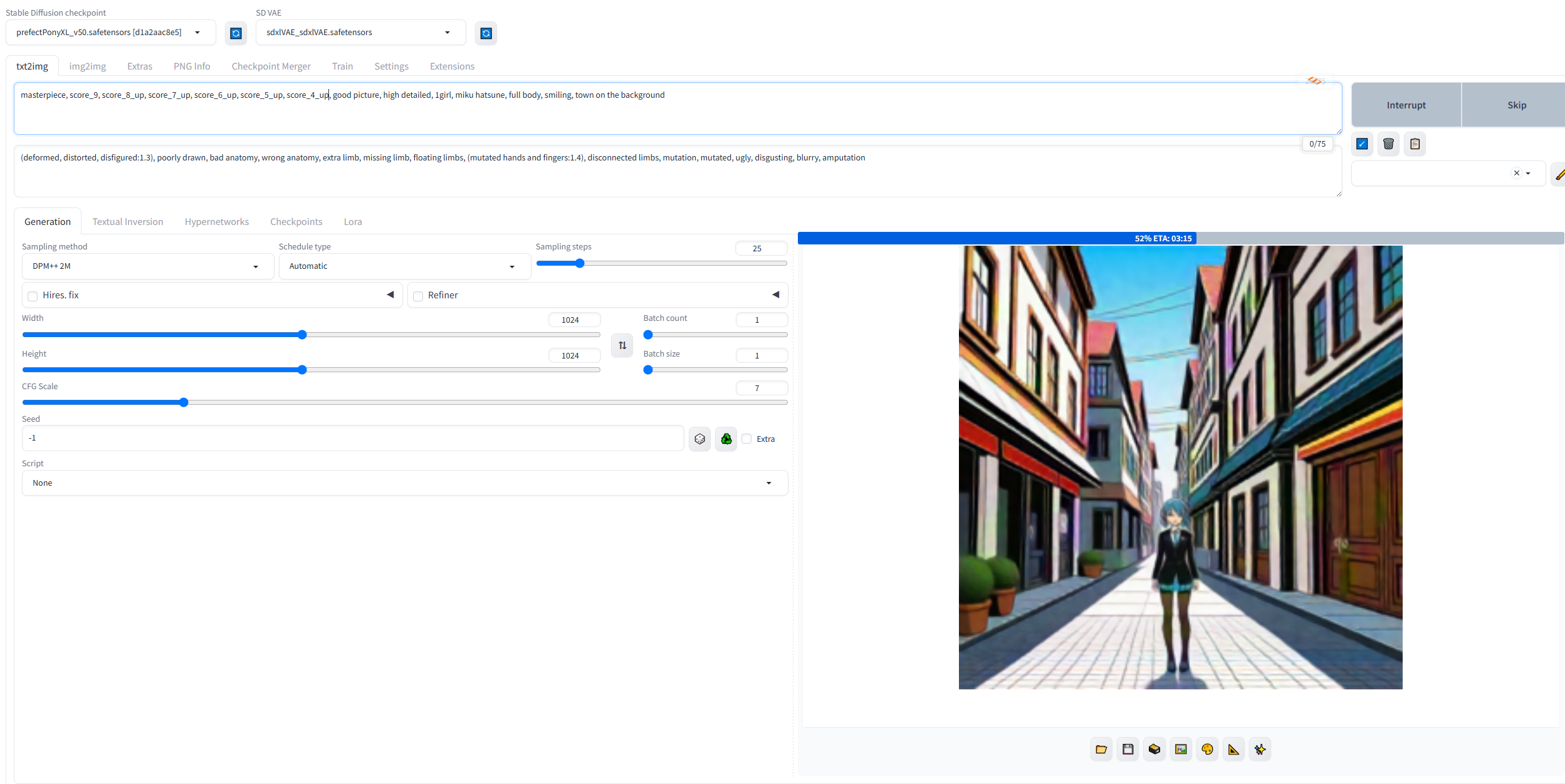Image resolution: width=1565 pixels, height=784 pixels.
Task: Switch to the Lora tab
Action: [353, 222]
